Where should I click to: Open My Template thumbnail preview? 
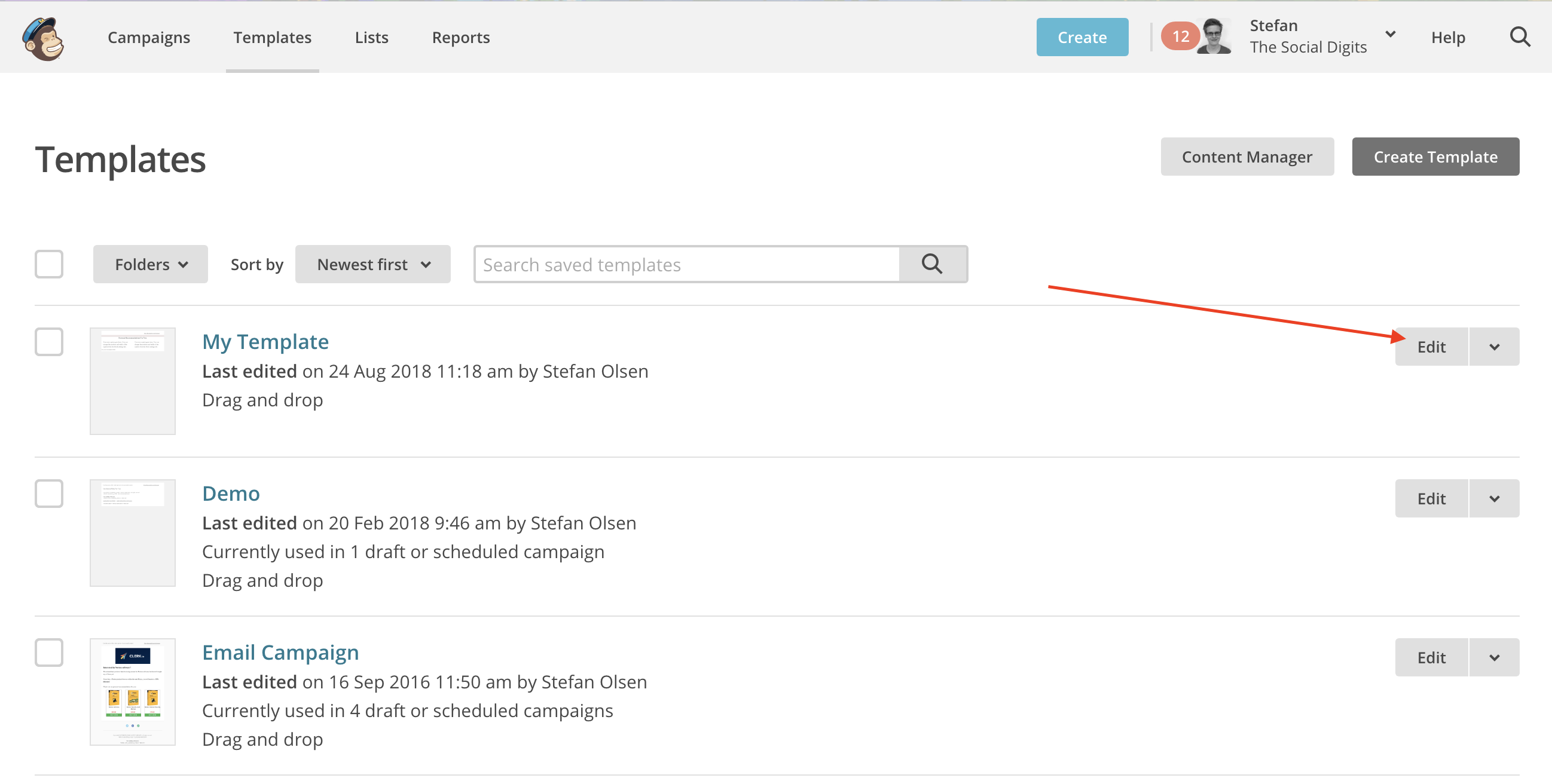point(133,381)
